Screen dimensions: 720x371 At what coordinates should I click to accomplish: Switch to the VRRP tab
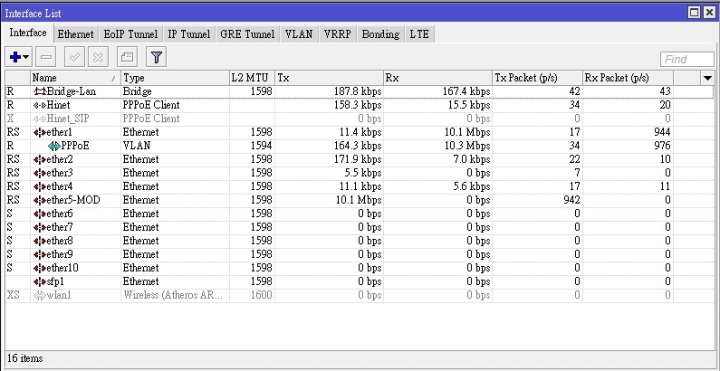pos(338,34)
